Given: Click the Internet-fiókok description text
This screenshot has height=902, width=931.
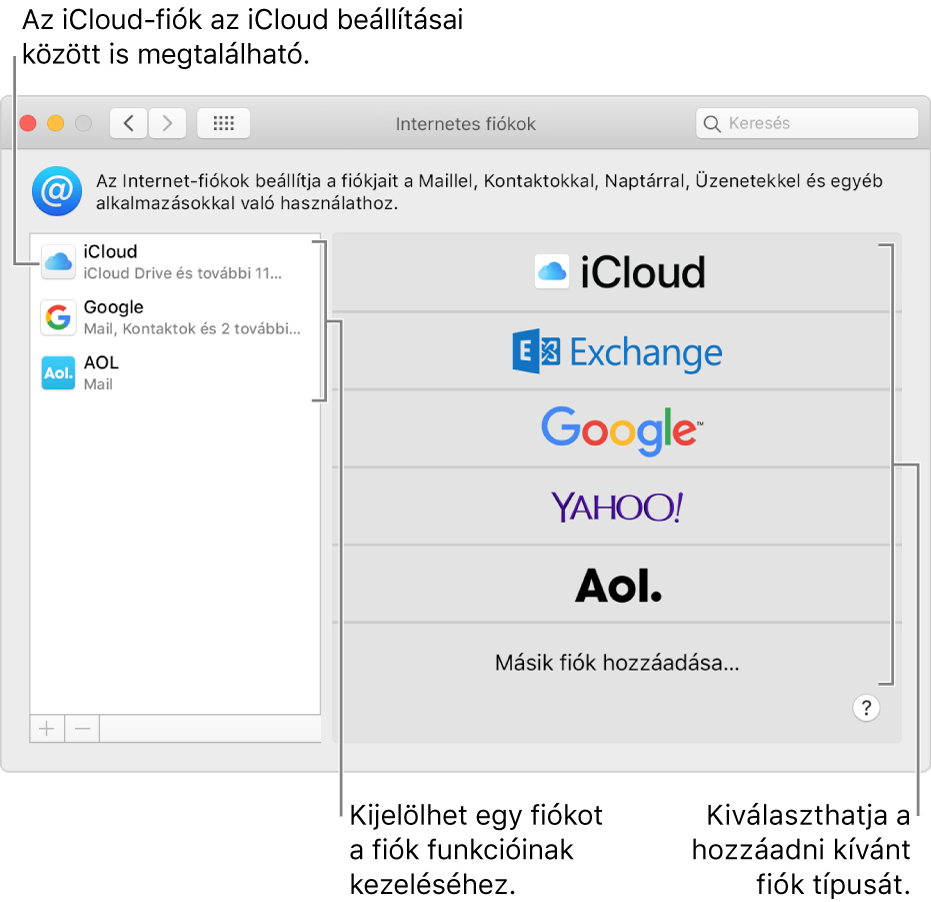Looking at the screenshot, I should coord(489,191).
